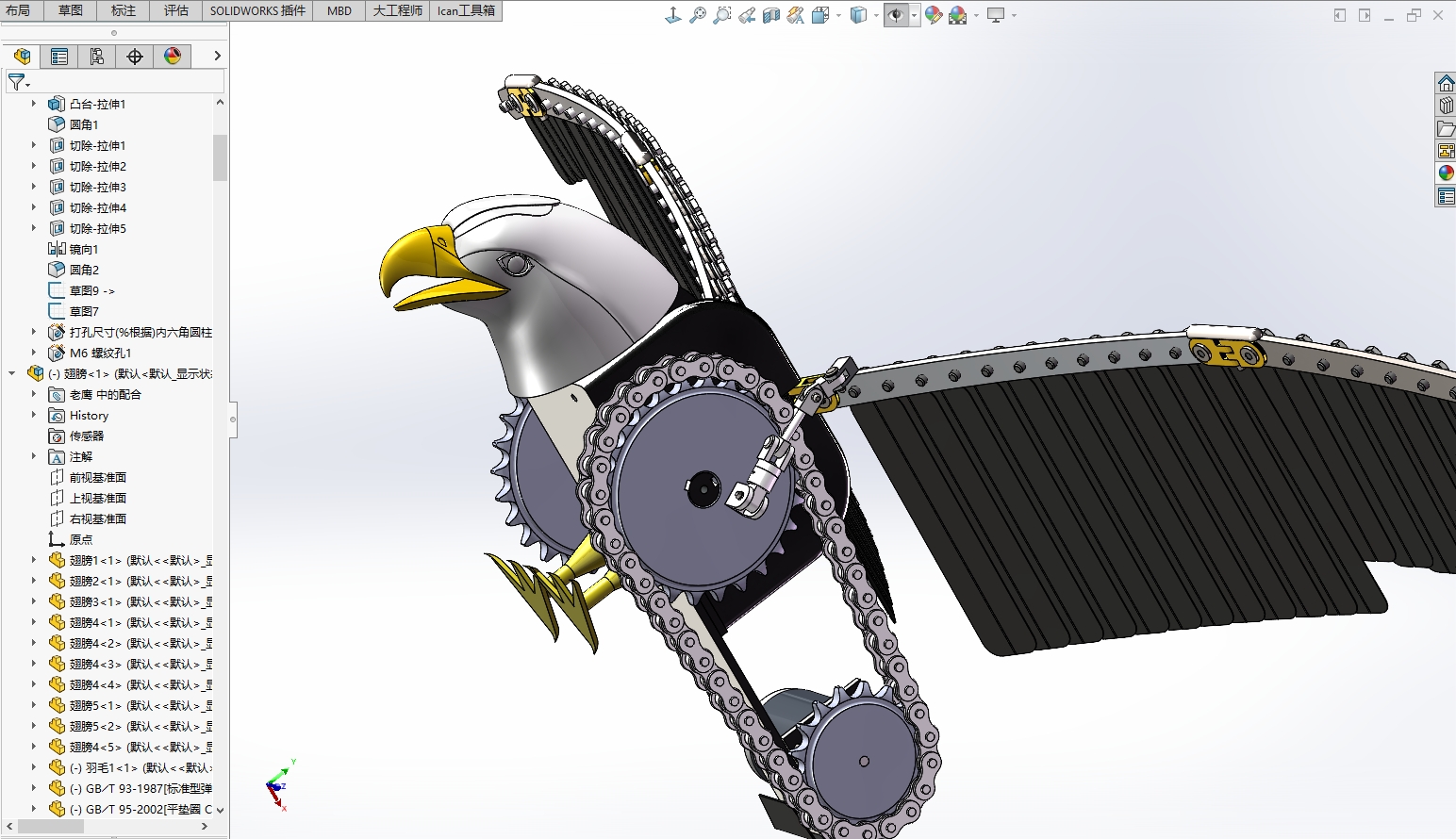
Task: Select the Zoom to Fit tool
Action: 698,15
